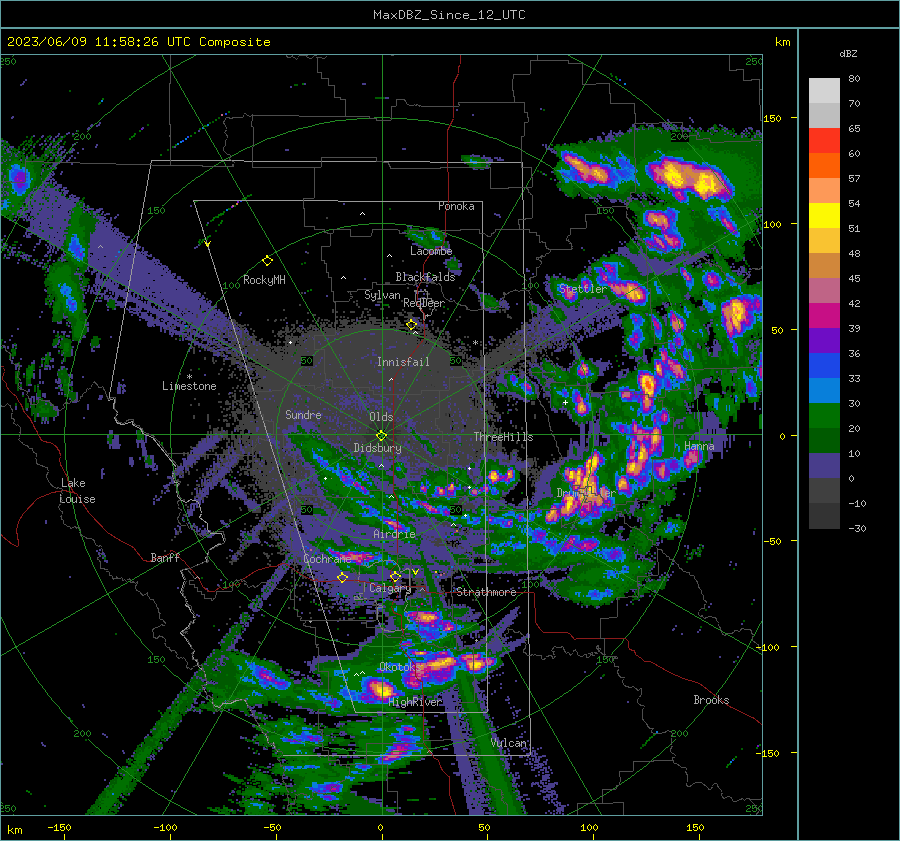
Task: Select the Brooks label
Action: tap(711, 700)
